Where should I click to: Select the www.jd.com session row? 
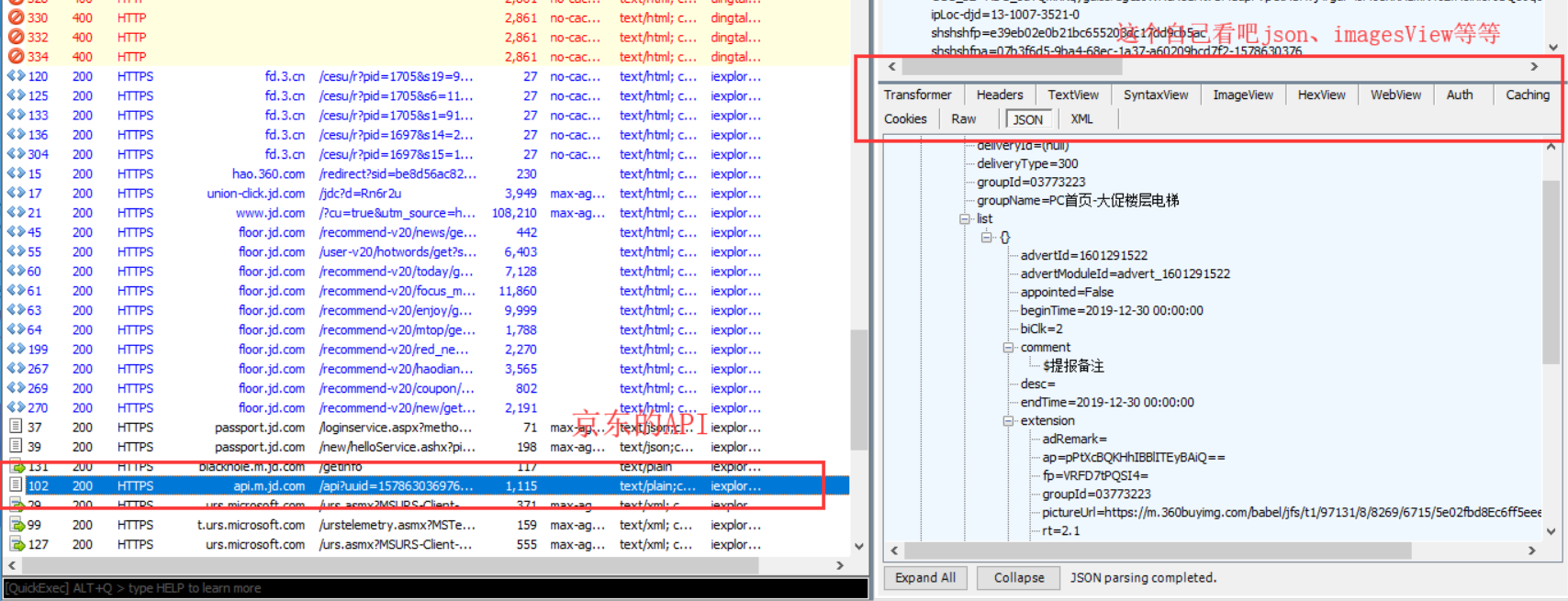426,213
